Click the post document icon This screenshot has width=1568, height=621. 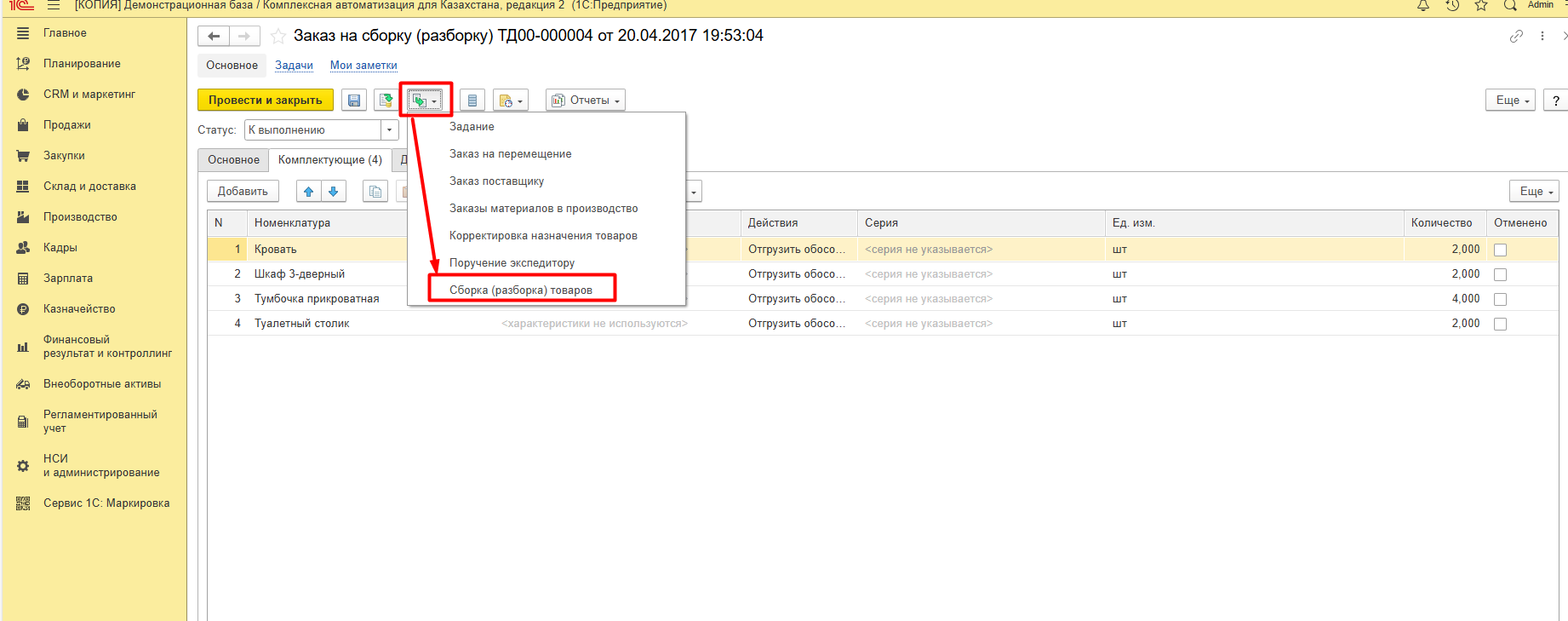click(386, 101)
